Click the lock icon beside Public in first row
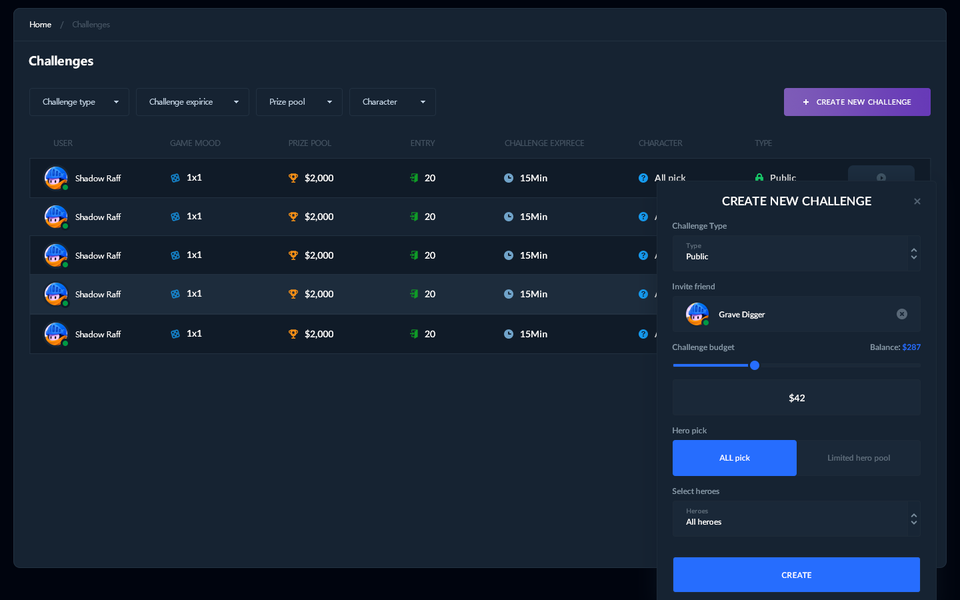This screenshot has width=960, height=600. [759, 178]
